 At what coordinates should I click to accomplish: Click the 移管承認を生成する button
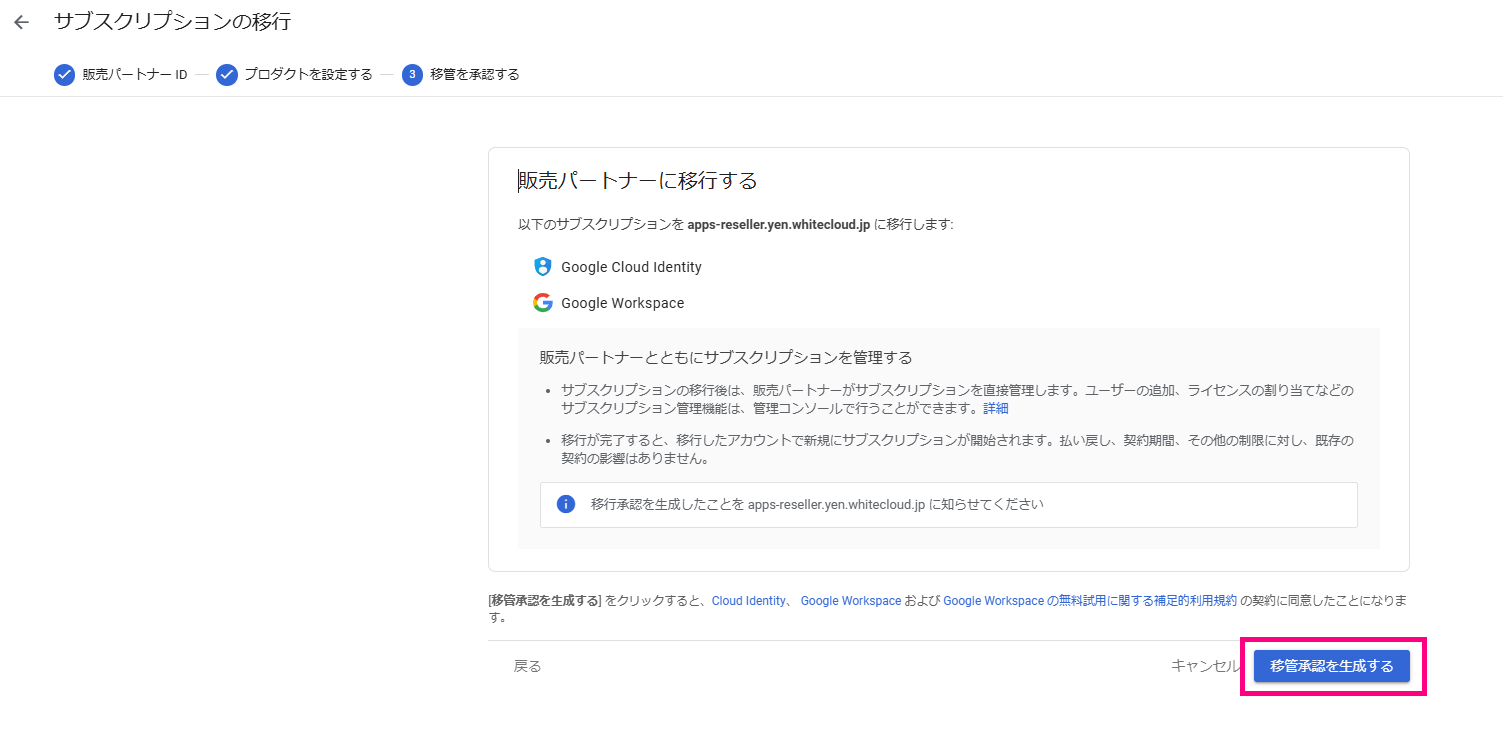[x=1332, y=666]
